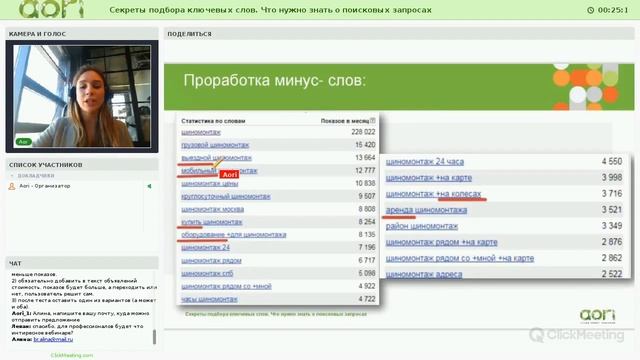Image resolution: width=640 pixels, height=360 pixels.
Task: Open the 'Список участников' panel header
Action: coord(82,165)
